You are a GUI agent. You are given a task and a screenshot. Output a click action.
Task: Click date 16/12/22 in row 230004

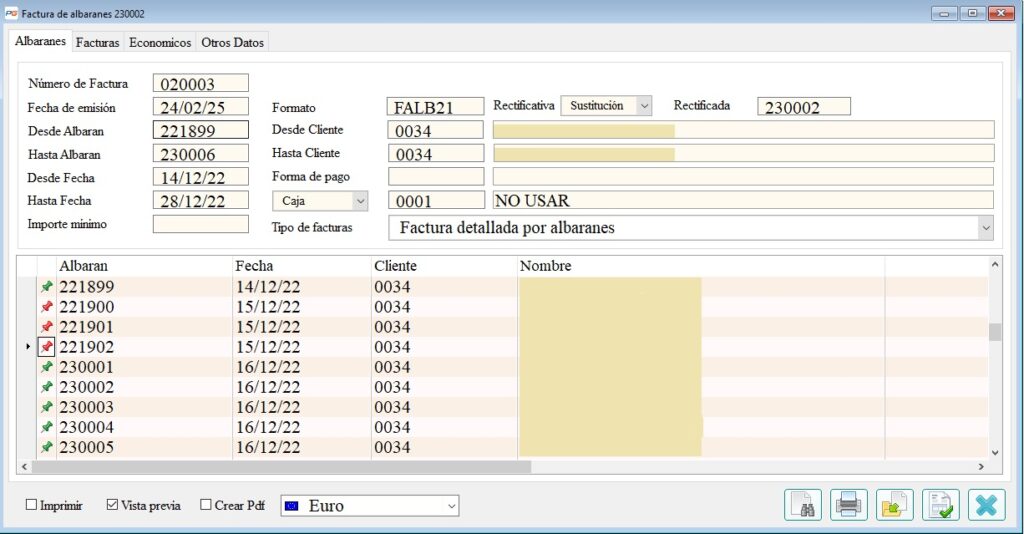point(268,427)
